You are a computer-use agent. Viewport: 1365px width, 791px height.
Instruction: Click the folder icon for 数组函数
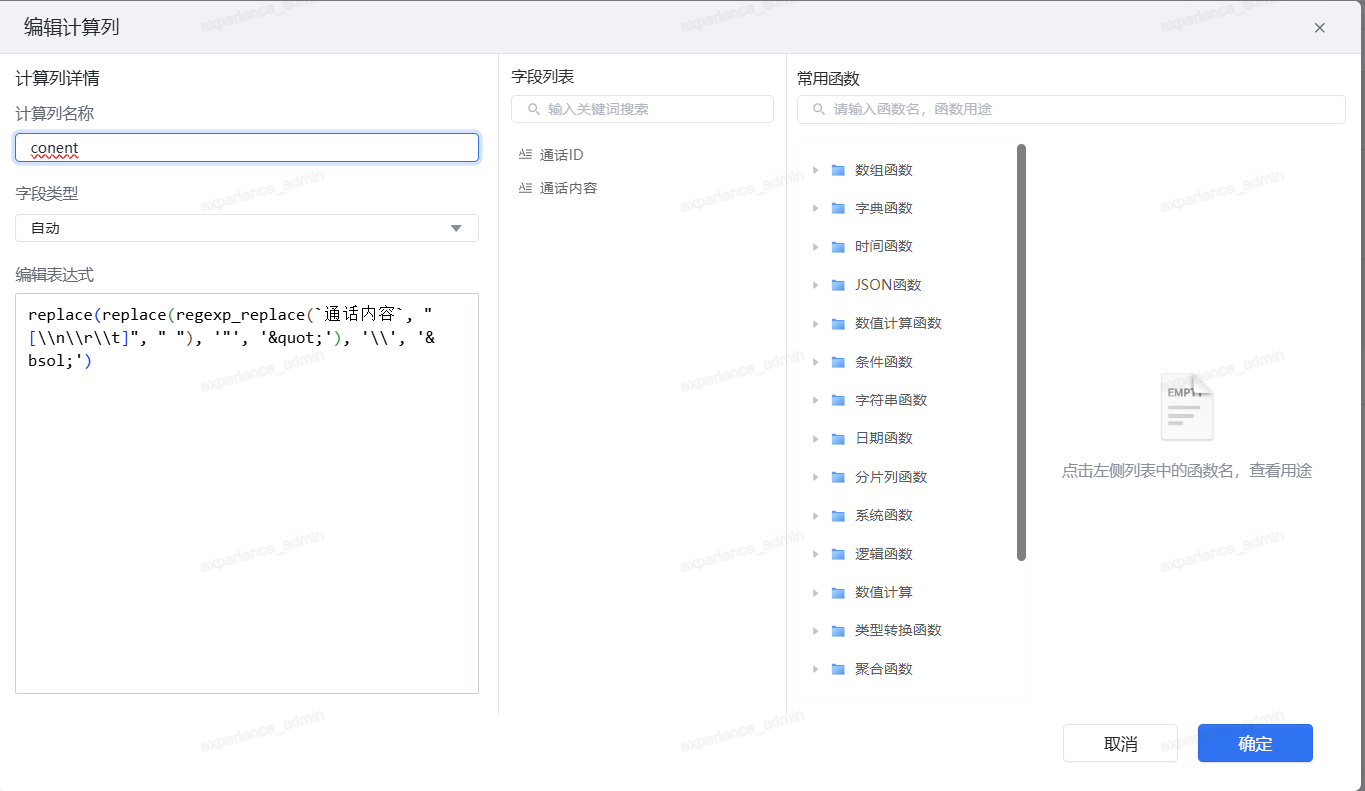coord(838,170)
